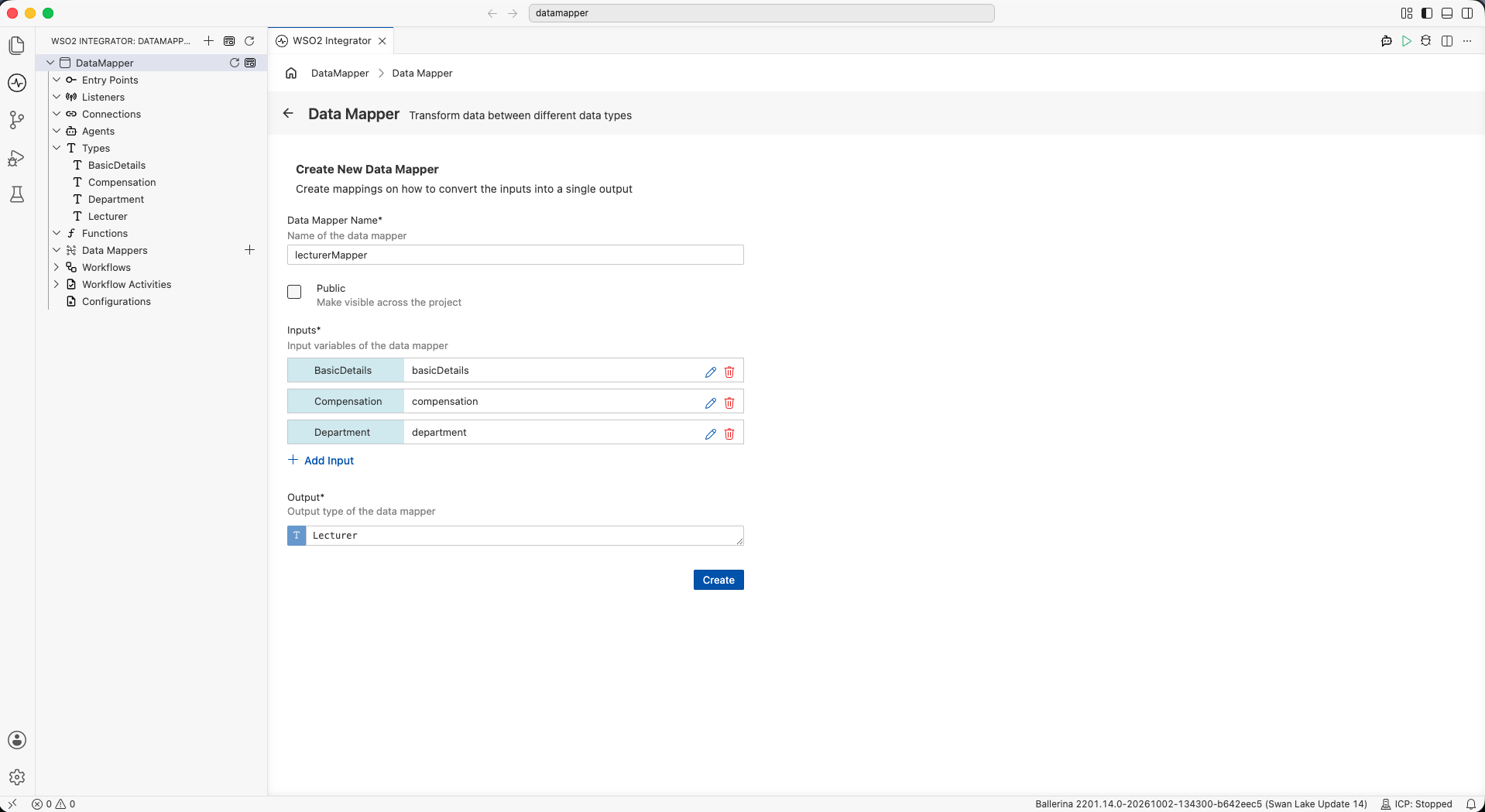Collapse the Types tree node

[x=57, y=148]
